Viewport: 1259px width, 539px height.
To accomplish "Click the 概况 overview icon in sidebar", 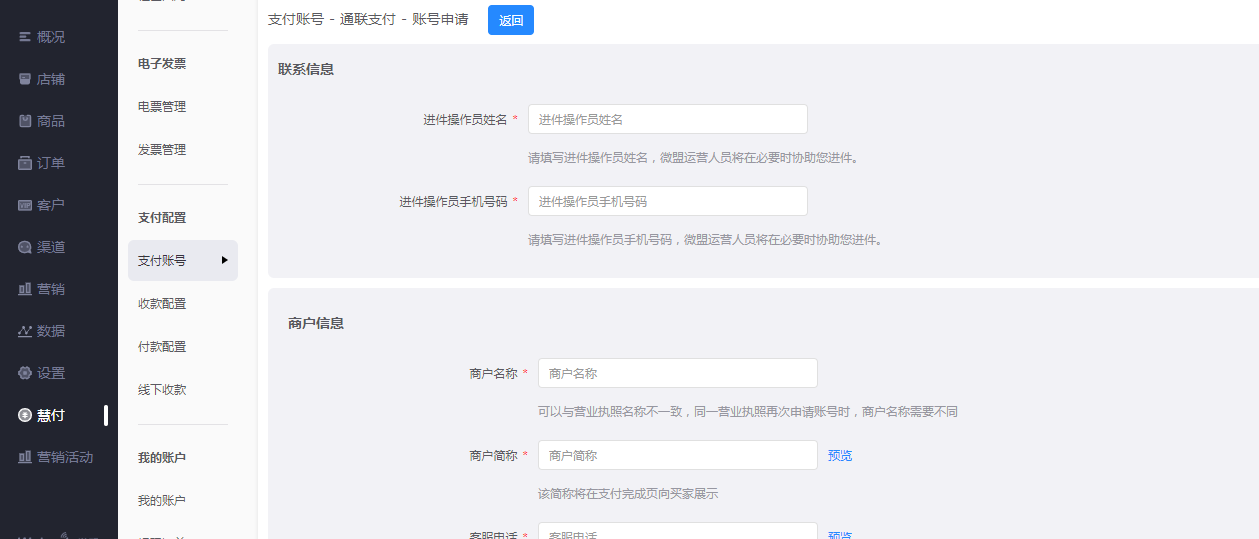I will pos(25,37).
